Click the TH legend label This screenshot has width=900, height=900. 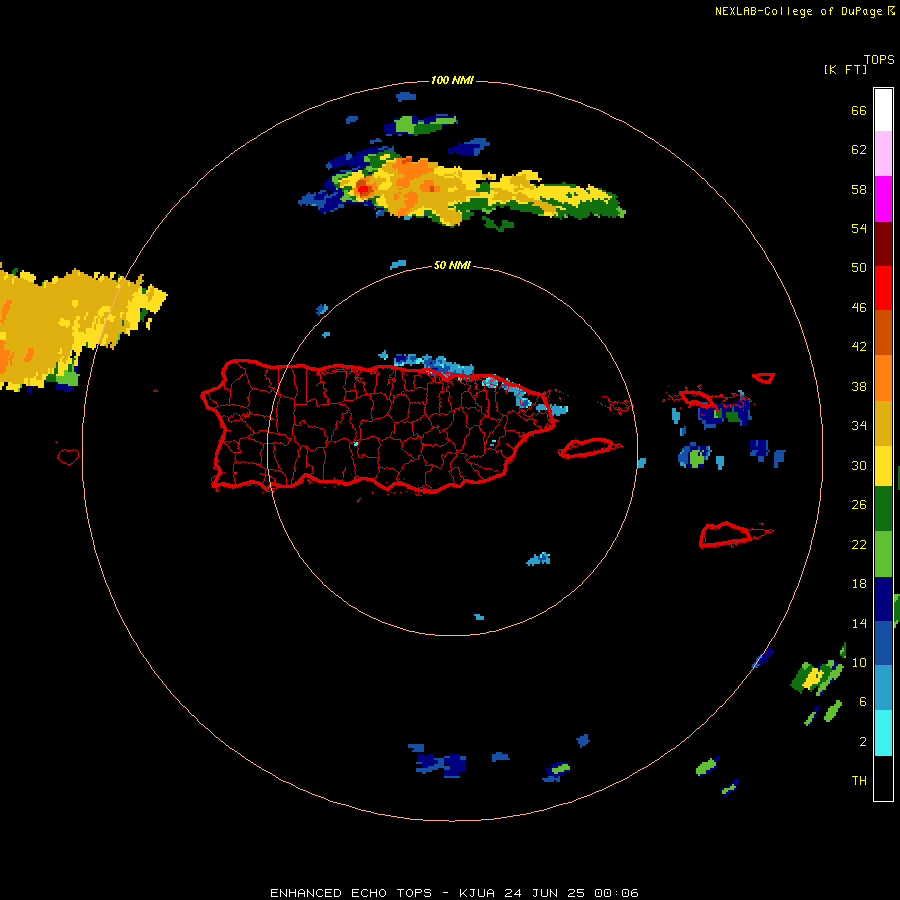pyautogui.click(x=859, y=781)
